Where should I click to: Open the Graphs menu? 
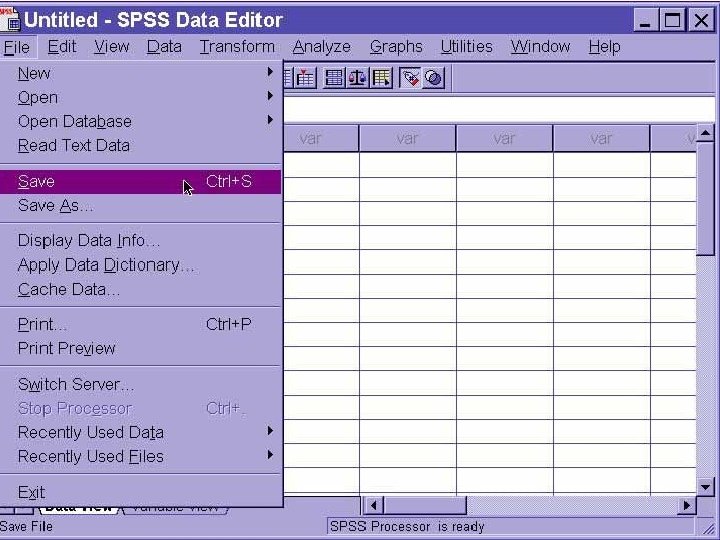[x=396, y=47]
